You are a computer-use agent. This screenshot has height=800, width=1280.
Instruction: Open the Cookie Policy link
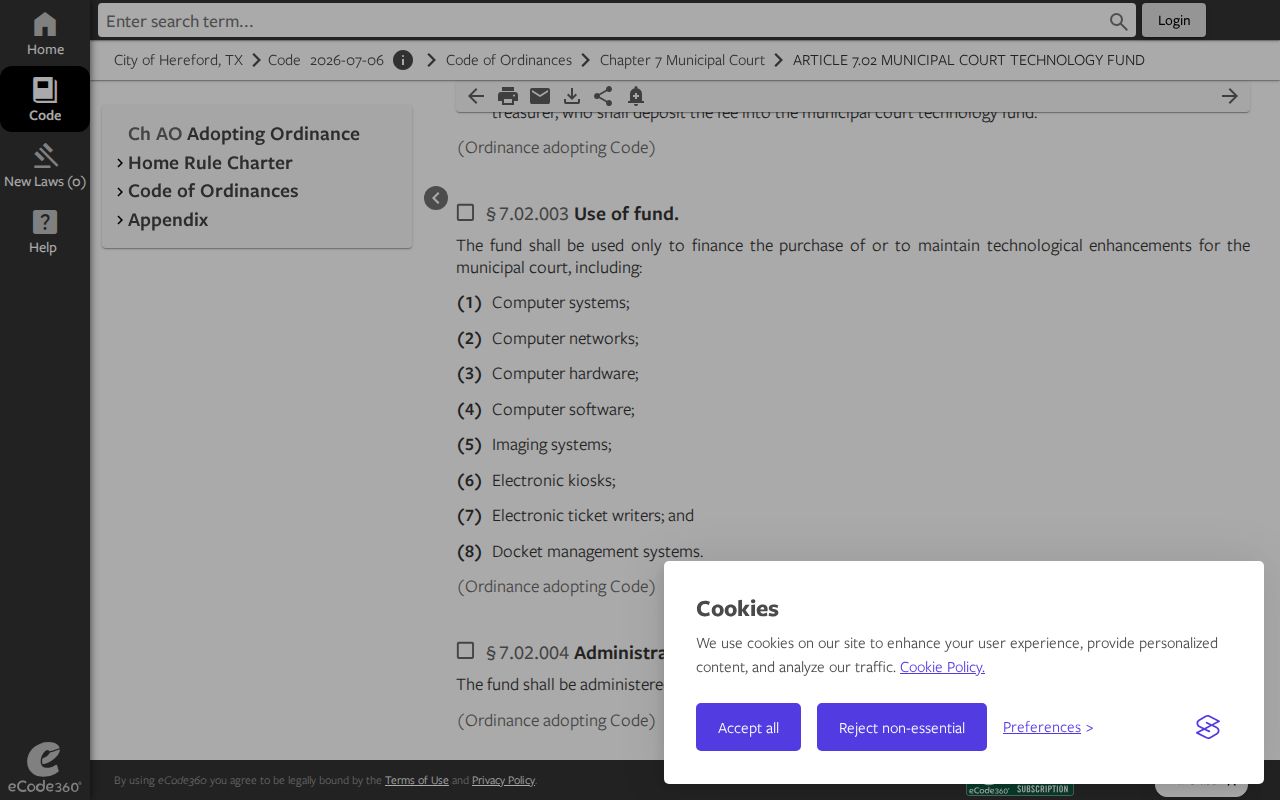[942, 667]
